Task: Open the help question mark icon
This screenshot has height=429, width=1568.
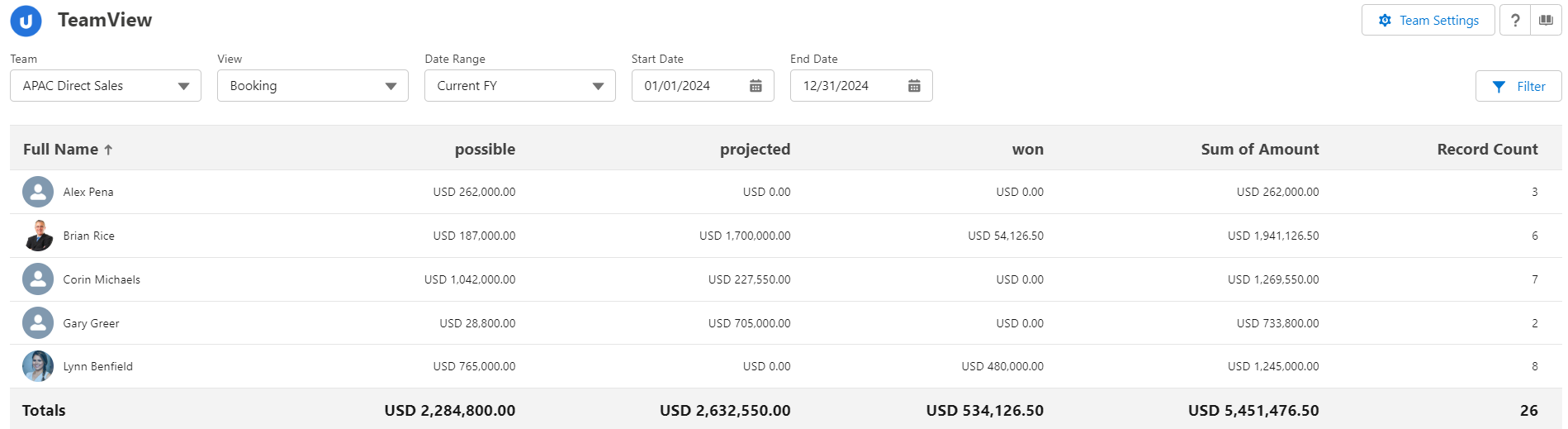Action: (x=1514, y=21)
